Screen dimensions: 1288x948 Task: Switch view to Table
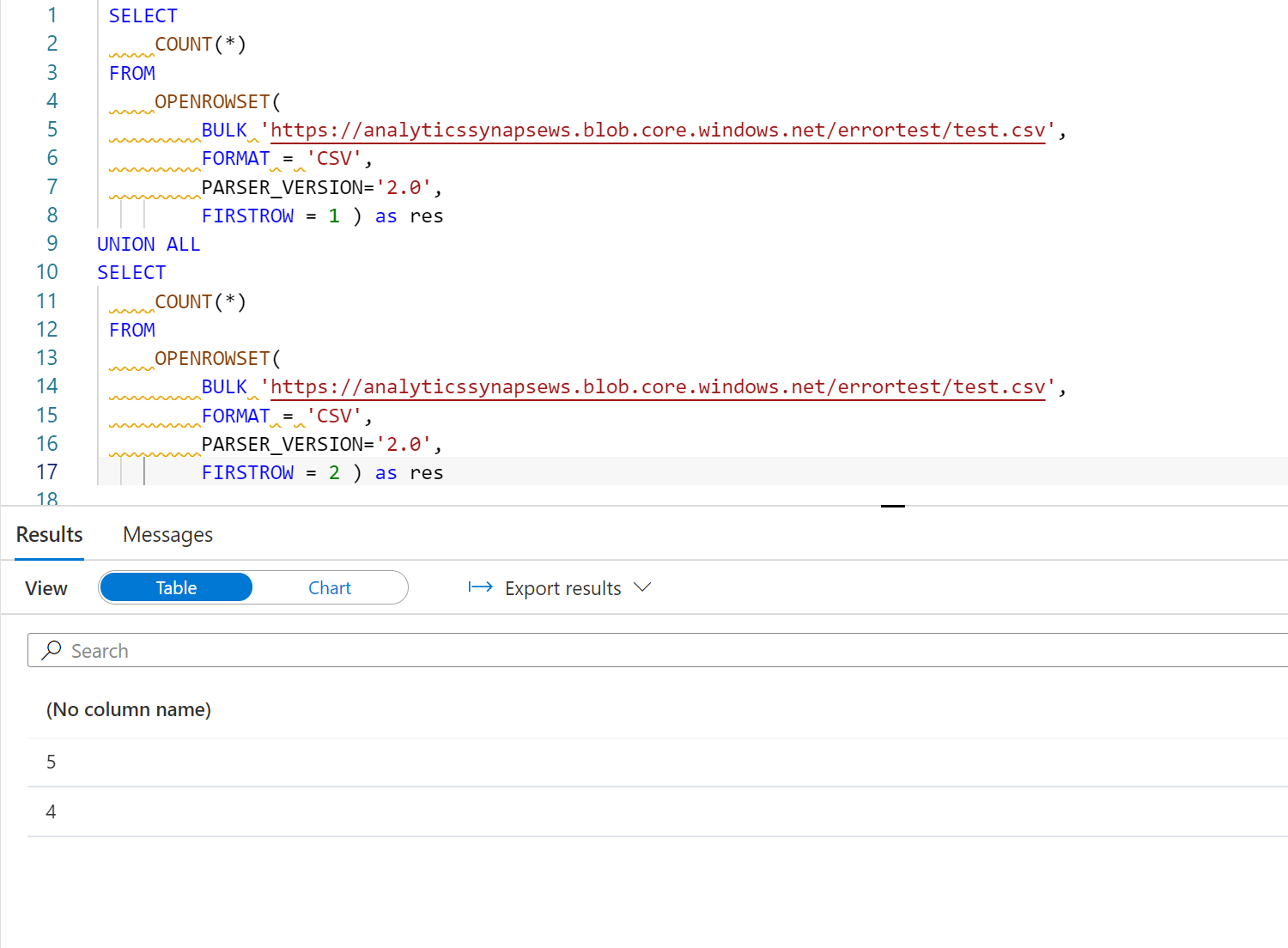click(176, 587)
